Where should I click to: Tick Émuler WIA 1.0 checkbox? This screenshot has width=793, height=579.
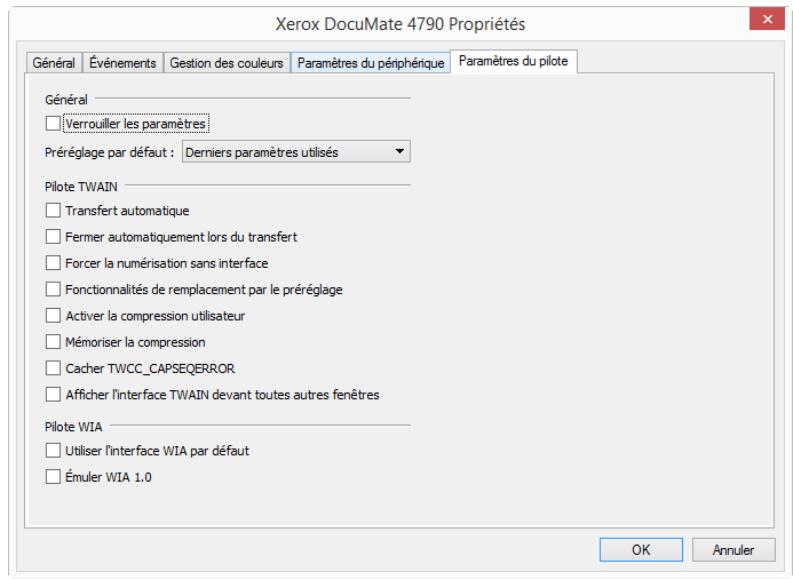(x=53, y=477)
